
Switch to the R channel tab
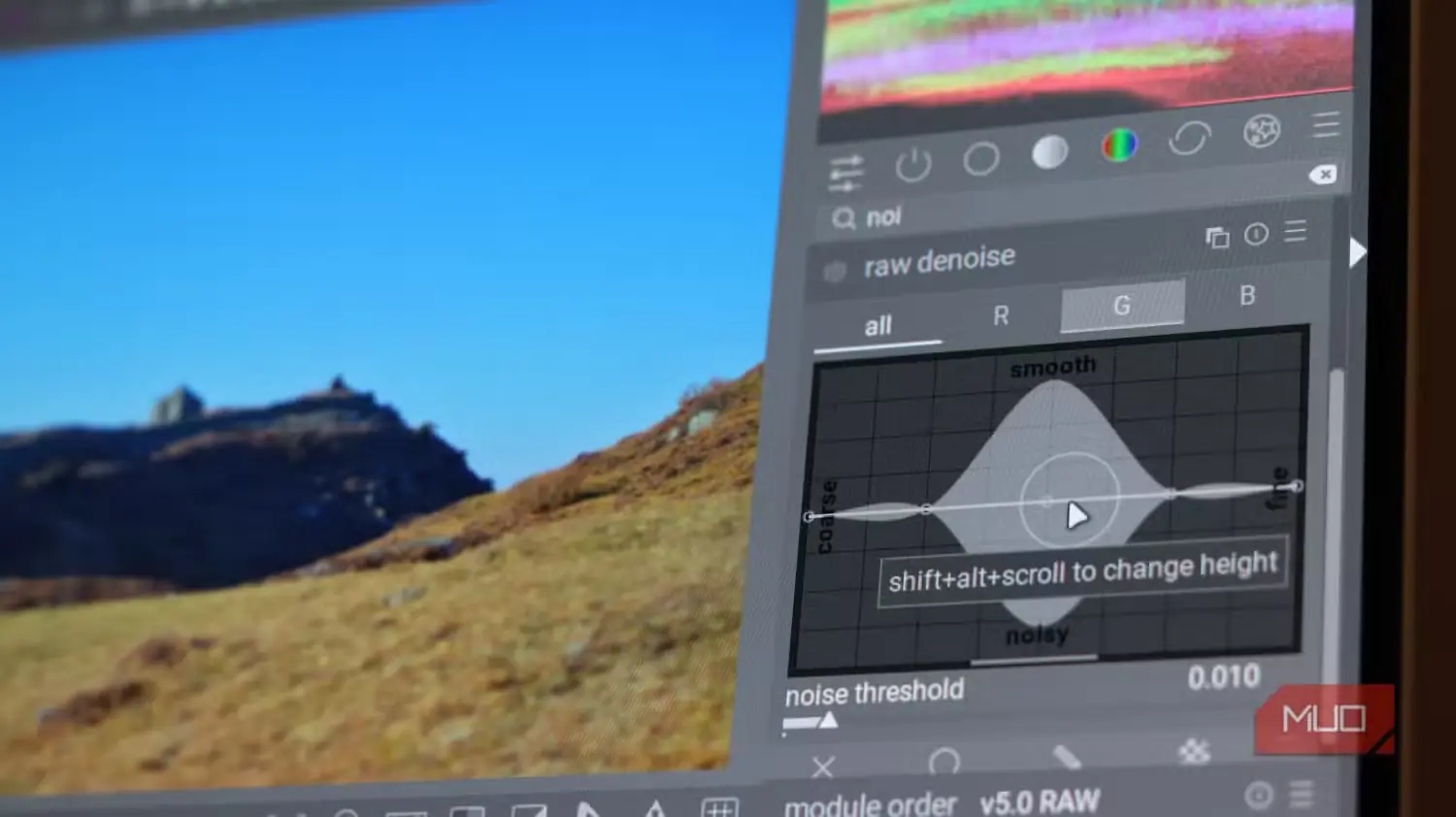coord(1001,316)
